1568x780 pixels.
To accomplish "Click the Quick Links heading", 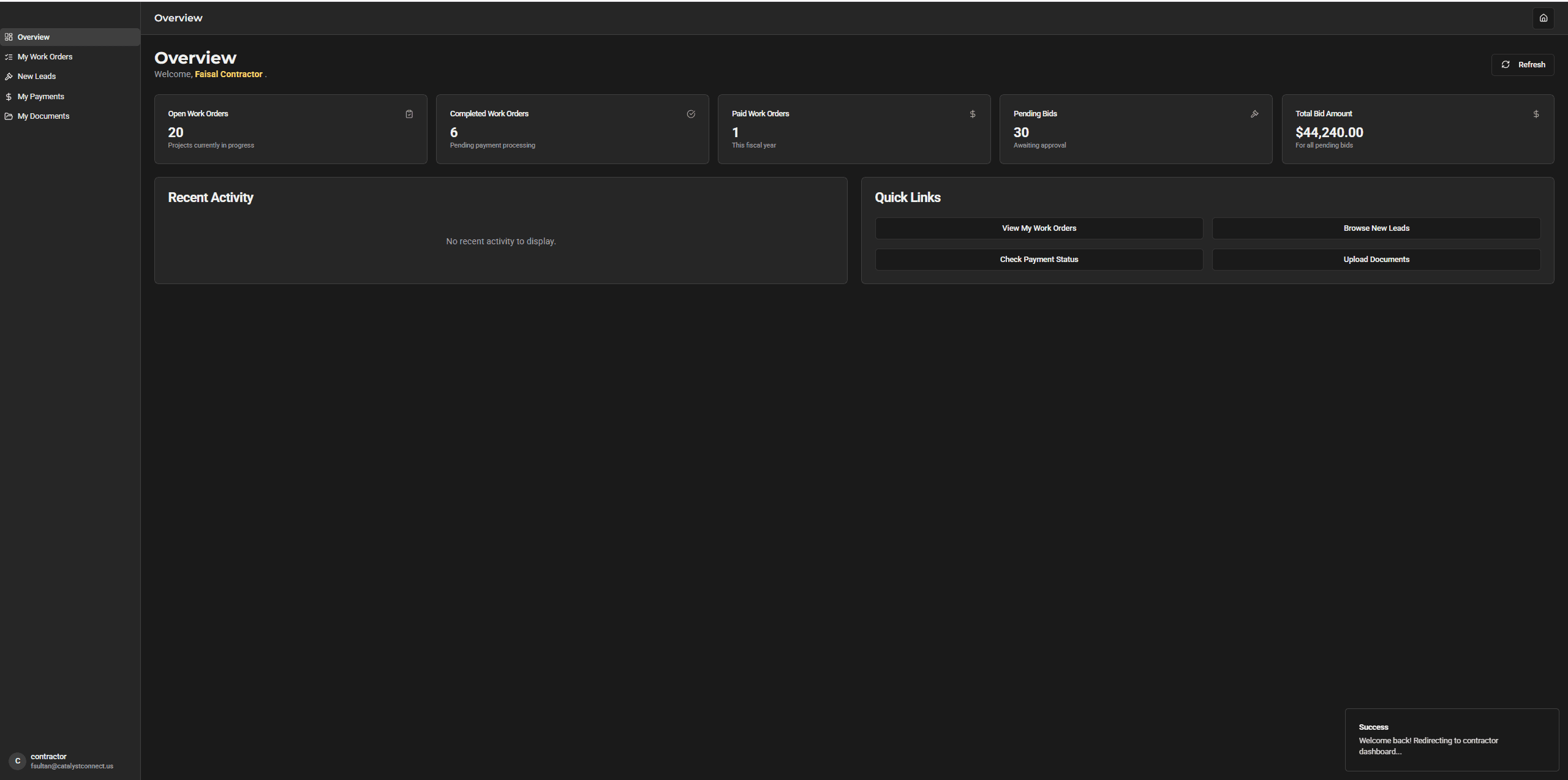I will (908, 198).
